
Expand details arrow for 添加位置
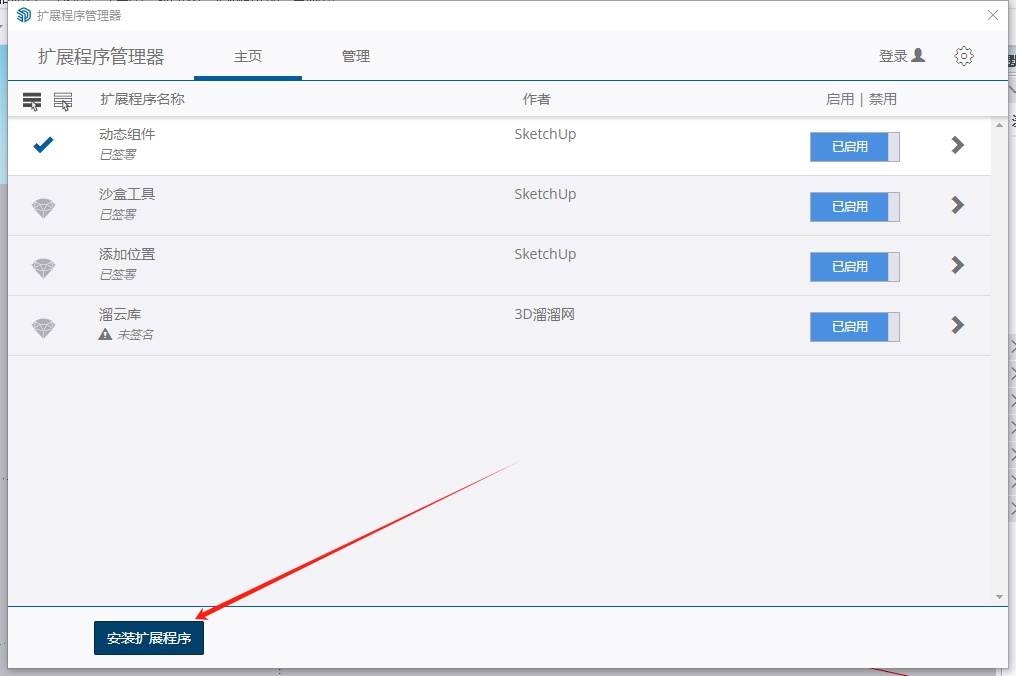957,265
